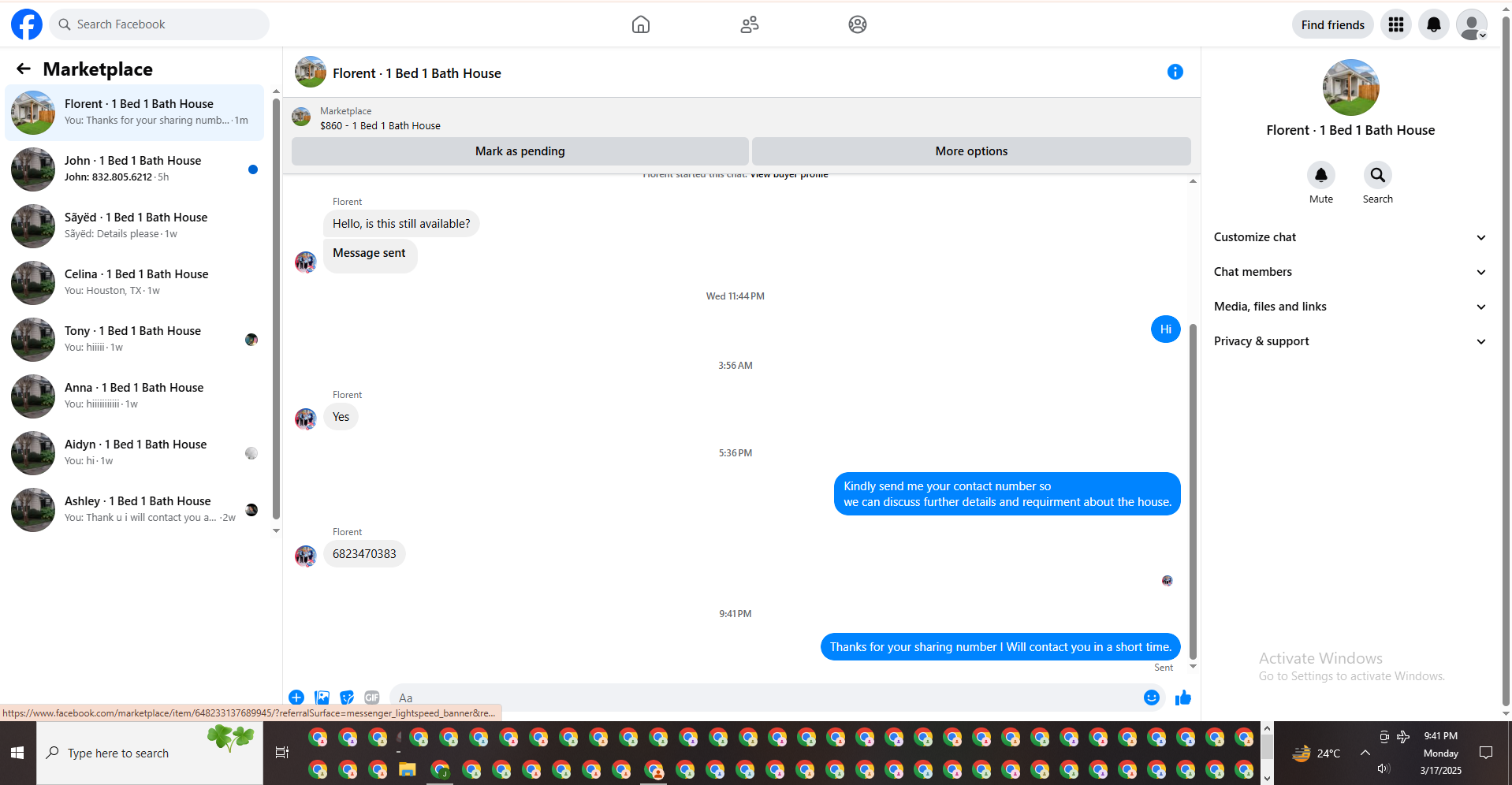The width and height of the screenshot is (1512, 785).
Task: Open Ashley's 1 Bed 1 Bath House chat
Action: pos(135,510)
